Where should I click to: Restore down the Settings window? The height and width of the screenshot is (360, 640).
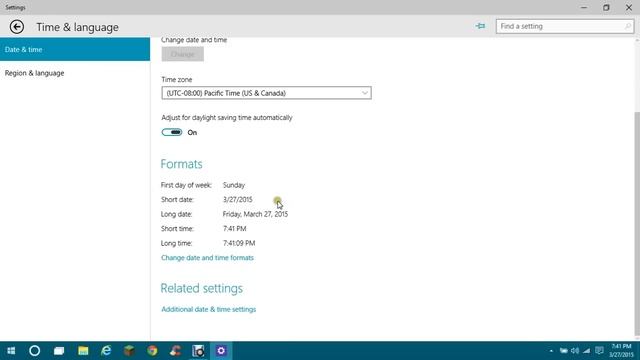click(606, 7)
